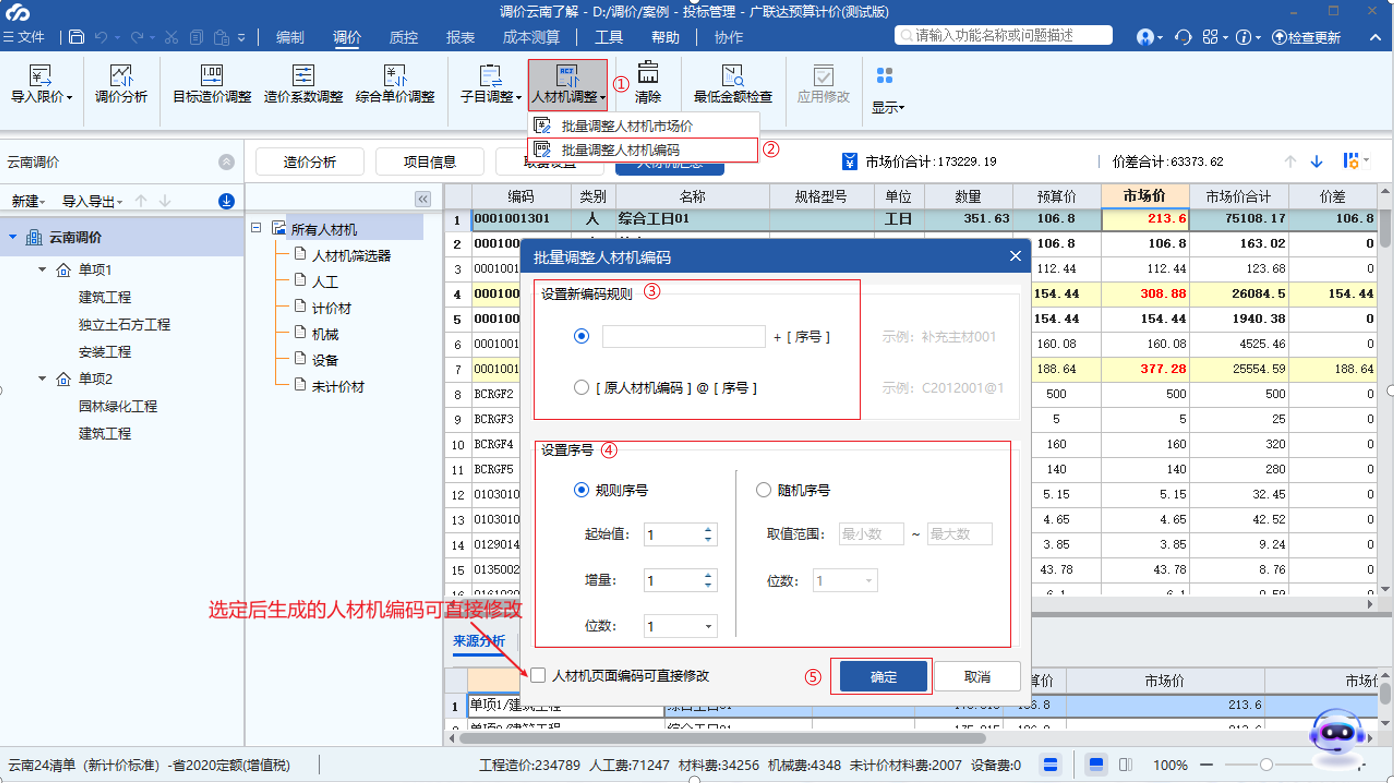Click 检查更新 in the title bar
The height and width of the screenshot is (783, 1394).
coord(1306,37)
